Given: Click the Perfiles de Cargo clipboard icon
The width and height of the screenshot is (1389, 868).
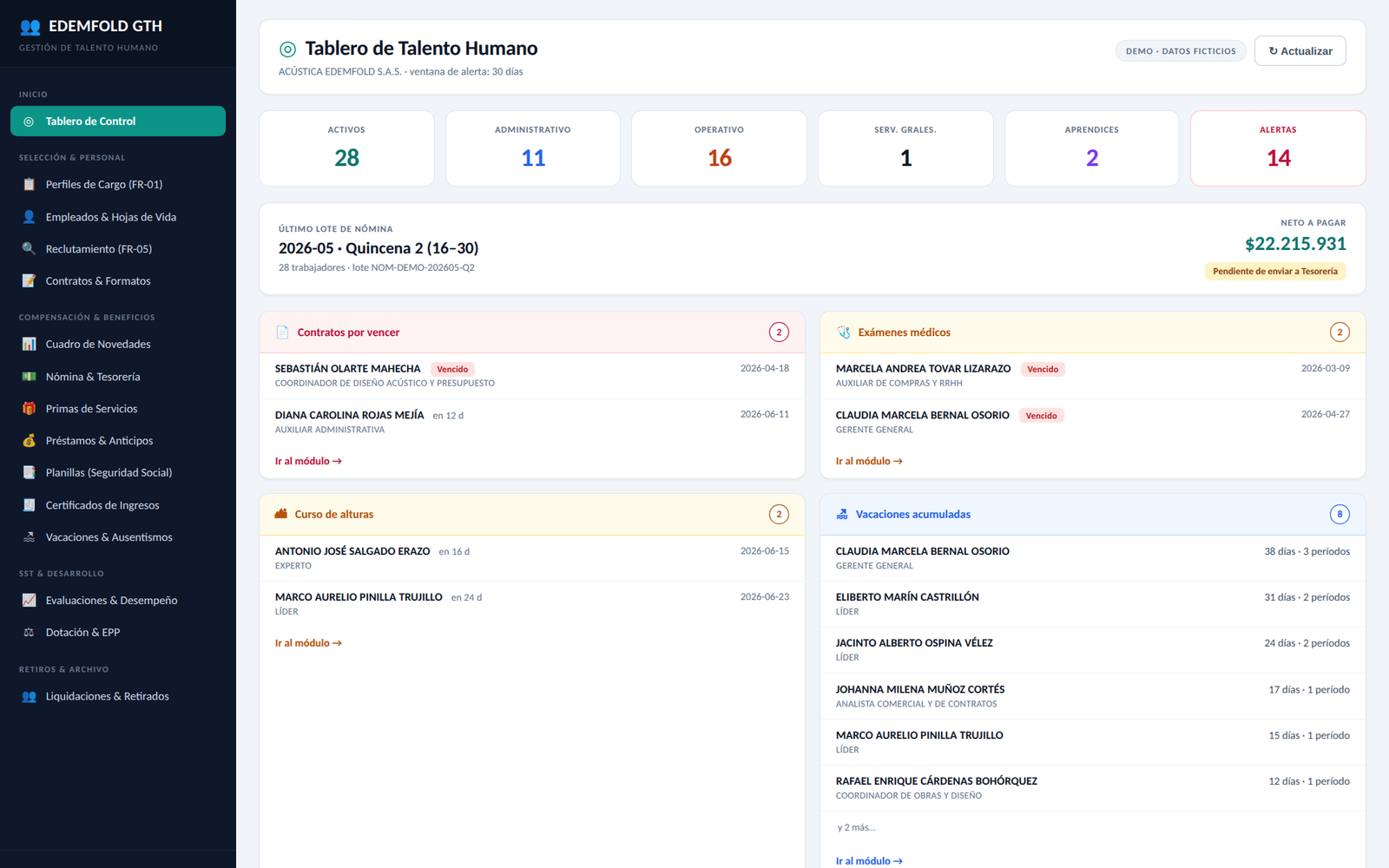Looking at the screenshot, I should 29,184.
